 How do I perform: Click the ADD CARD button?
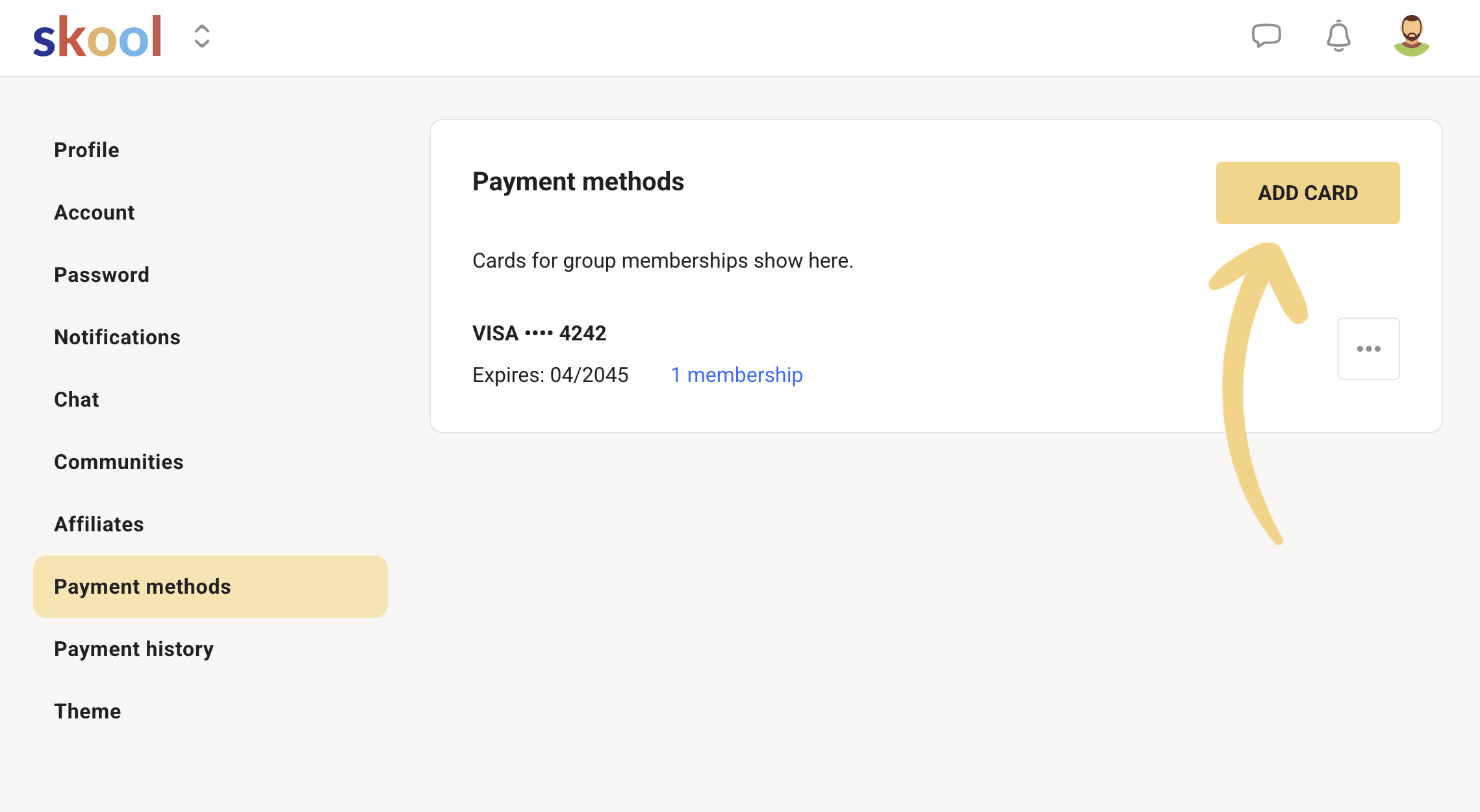tap(1308, 193)
